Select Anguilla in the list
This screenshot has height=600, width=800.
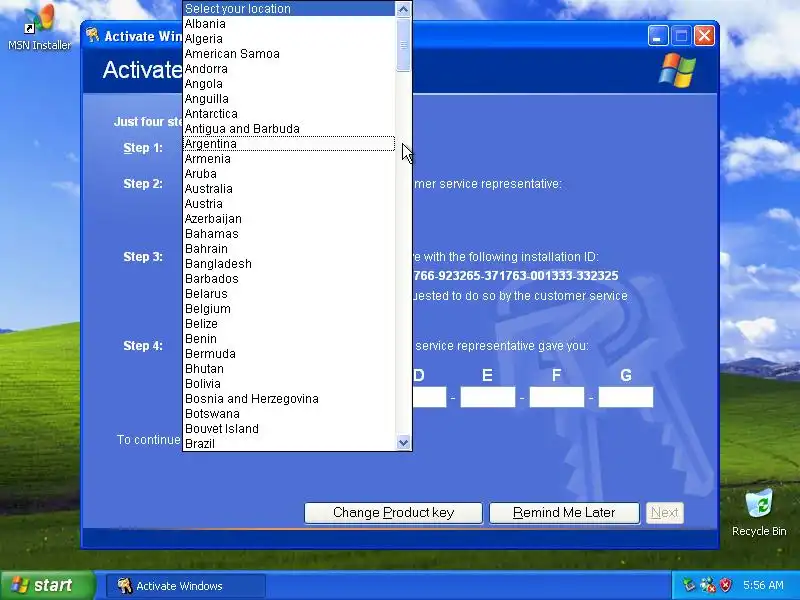point(289,98)
